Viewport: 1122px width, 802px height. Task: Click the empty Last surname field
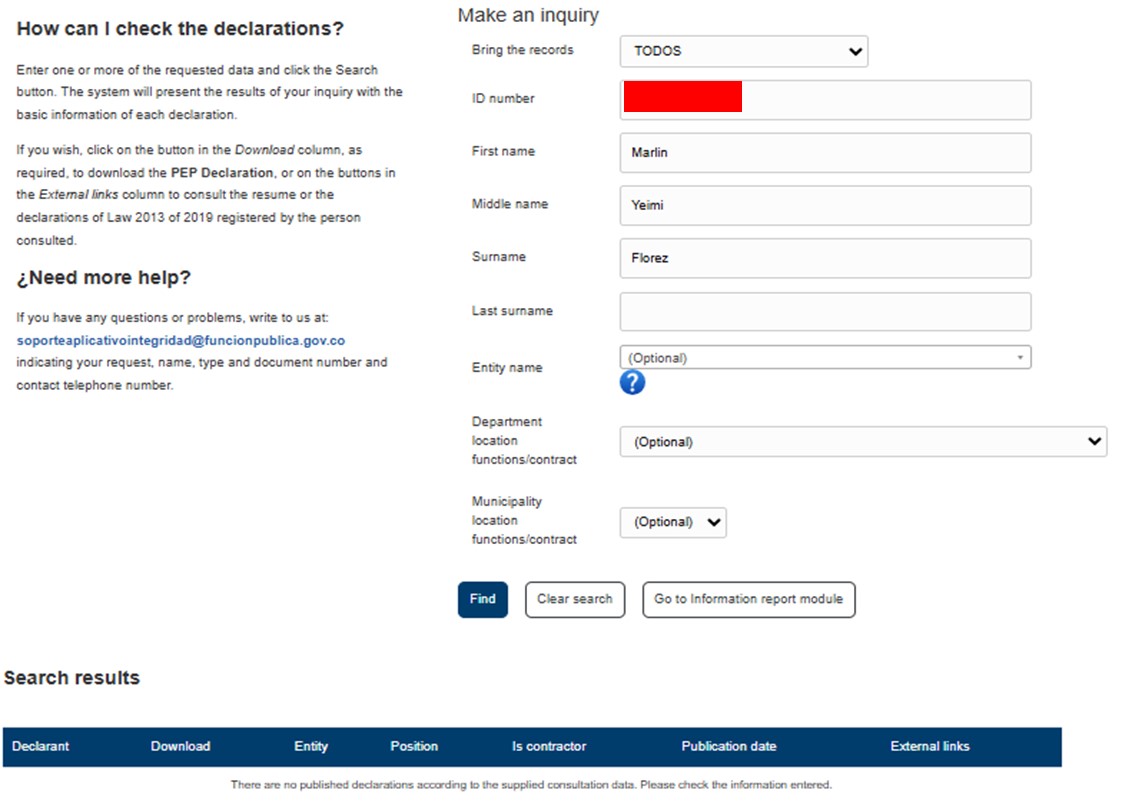824,312
